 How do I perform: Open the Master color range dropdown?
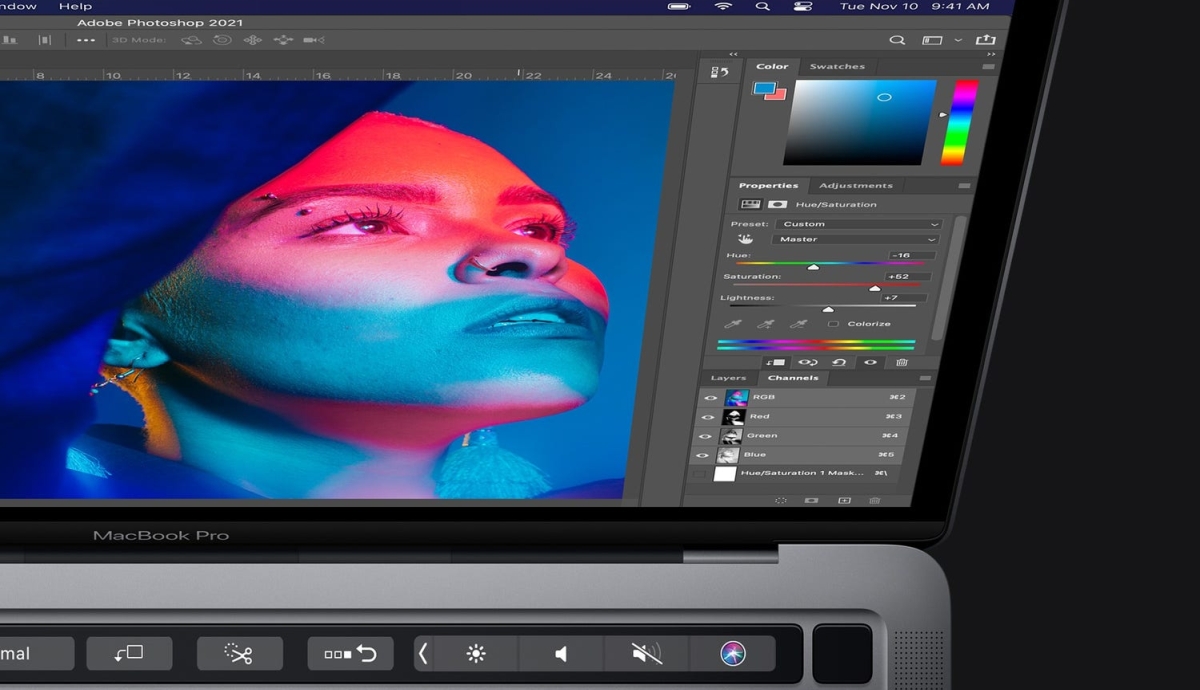856,240
